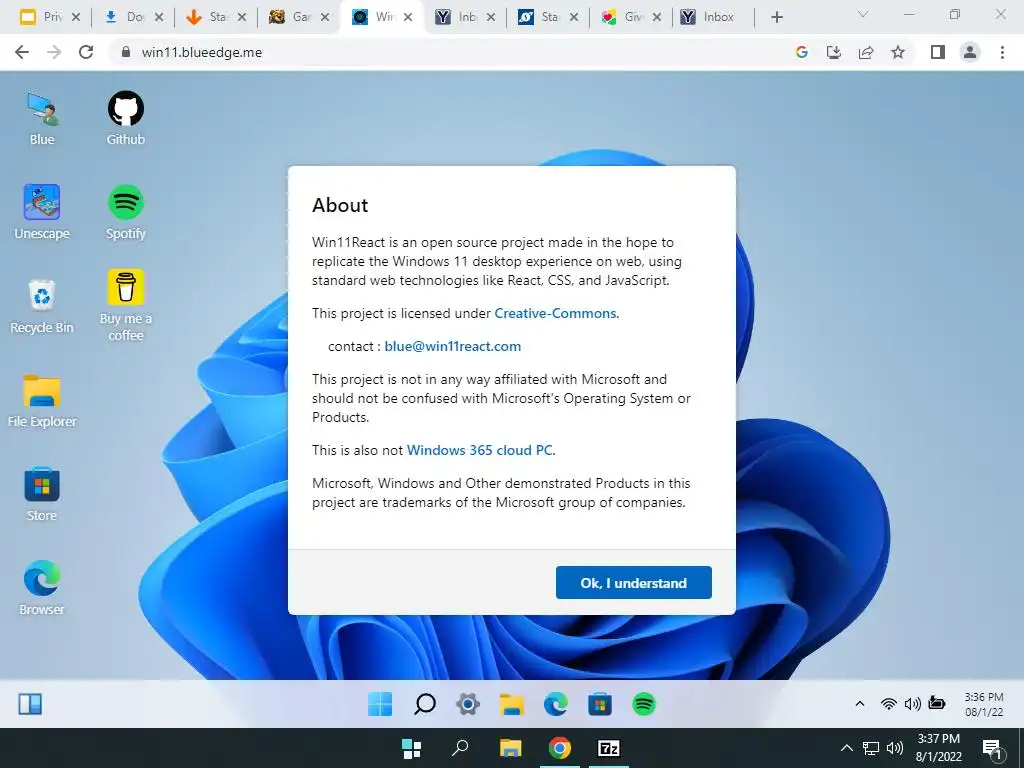The image size is (1024, 768).
Task: Open the widgets panel icon in web taskbar
Action: [x=30, y=704]
